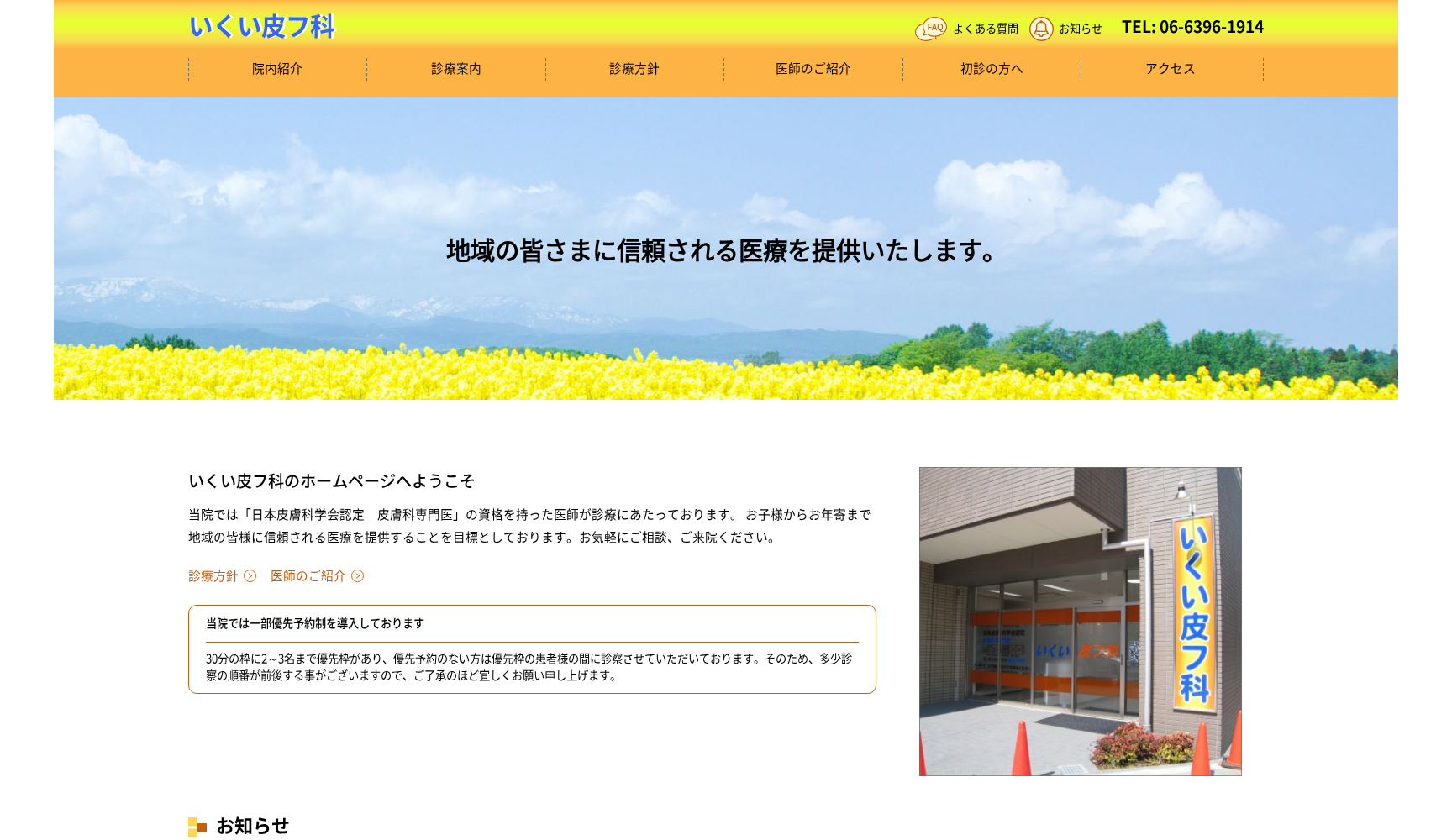Viewport: 1452px width, 840px height.
Task: Click the いくい皮フ科 site logo
Action: 262,27
